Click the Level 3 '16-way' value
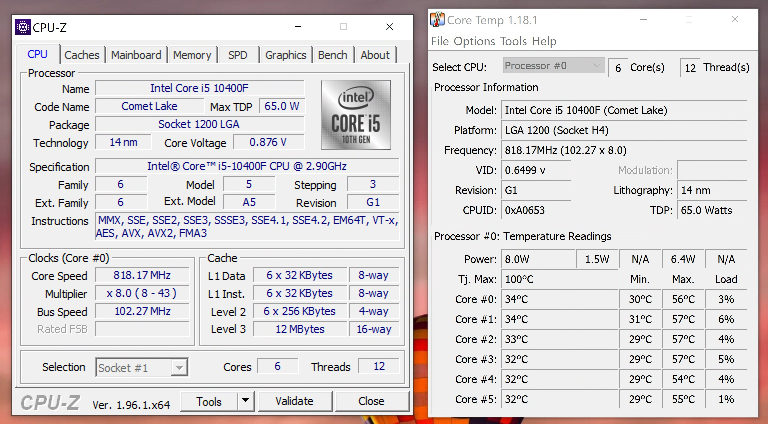 tap(374, 329)
